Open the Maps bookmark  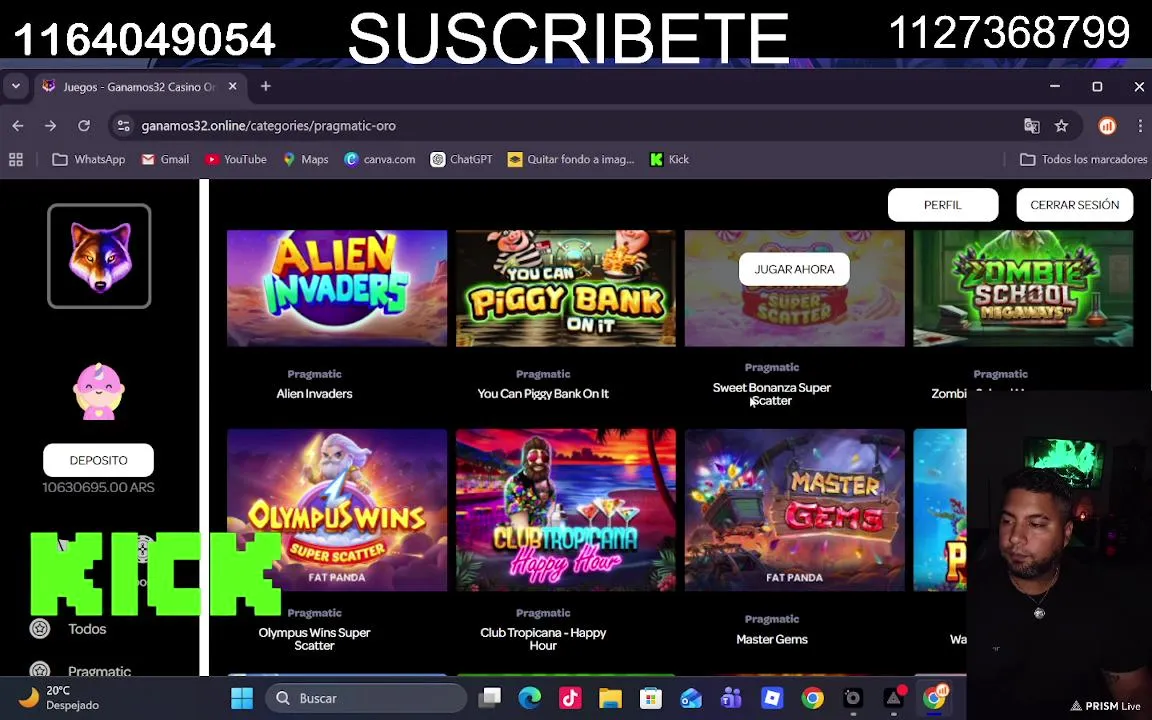306,159
